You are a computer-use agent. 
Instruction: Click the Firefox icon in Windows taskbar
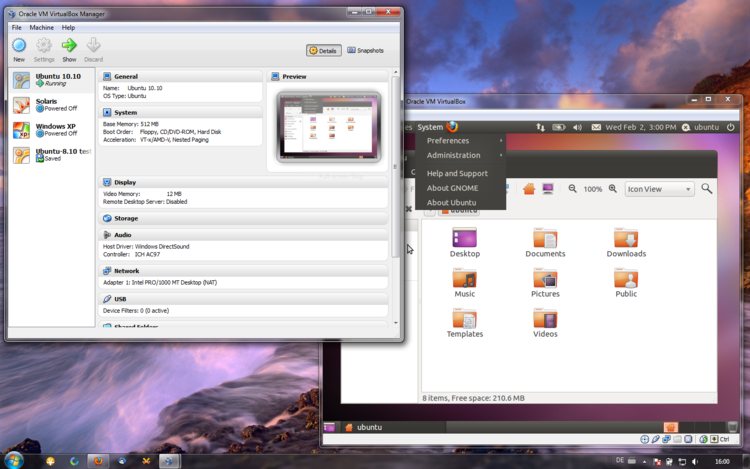tap(99, 461)
